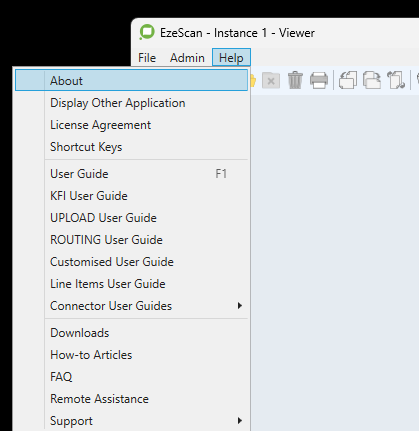Expand the Connector User Guides submenu arrow

click(239, 306)
